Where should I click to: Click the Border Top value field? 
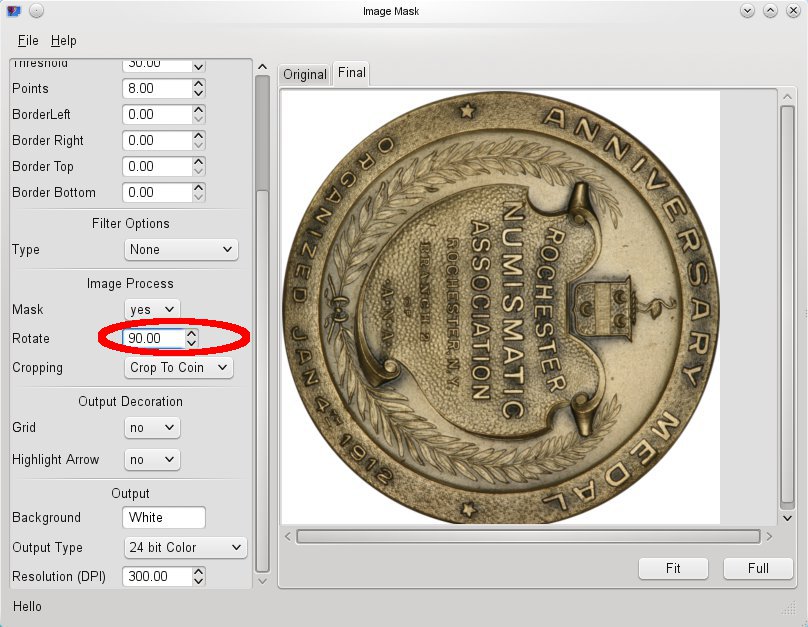[157, 166]
